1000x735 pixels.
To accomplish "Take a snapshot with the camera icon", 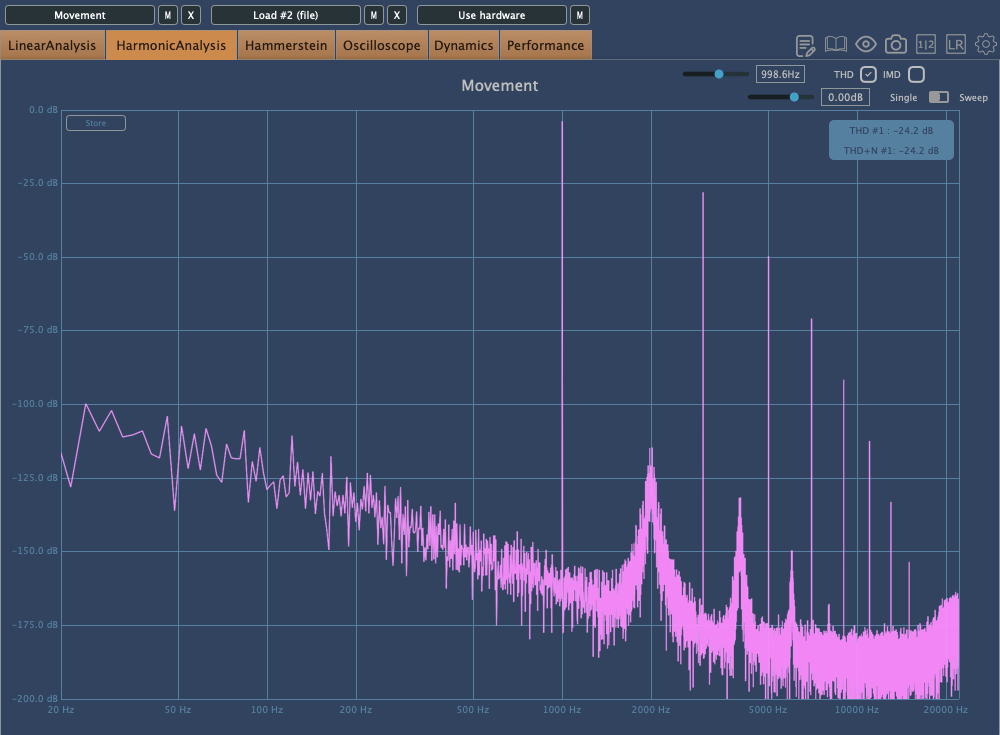I will tap(896, 45).
